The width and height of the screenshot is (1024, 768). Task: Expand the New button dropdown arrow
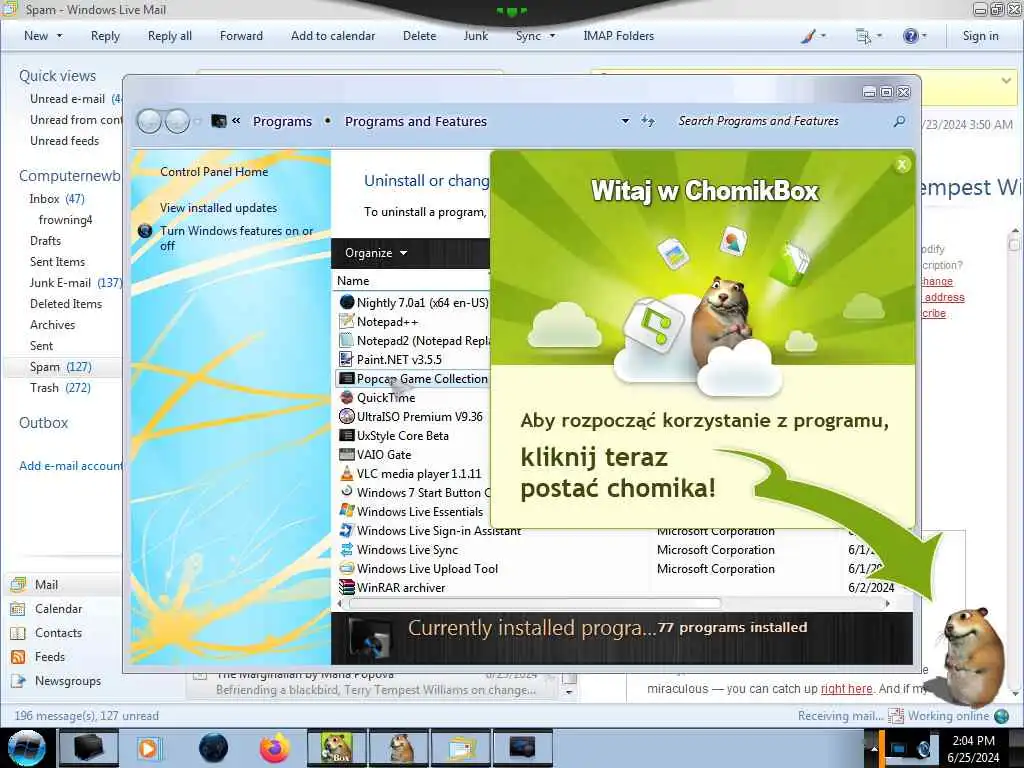click(59, 36)
